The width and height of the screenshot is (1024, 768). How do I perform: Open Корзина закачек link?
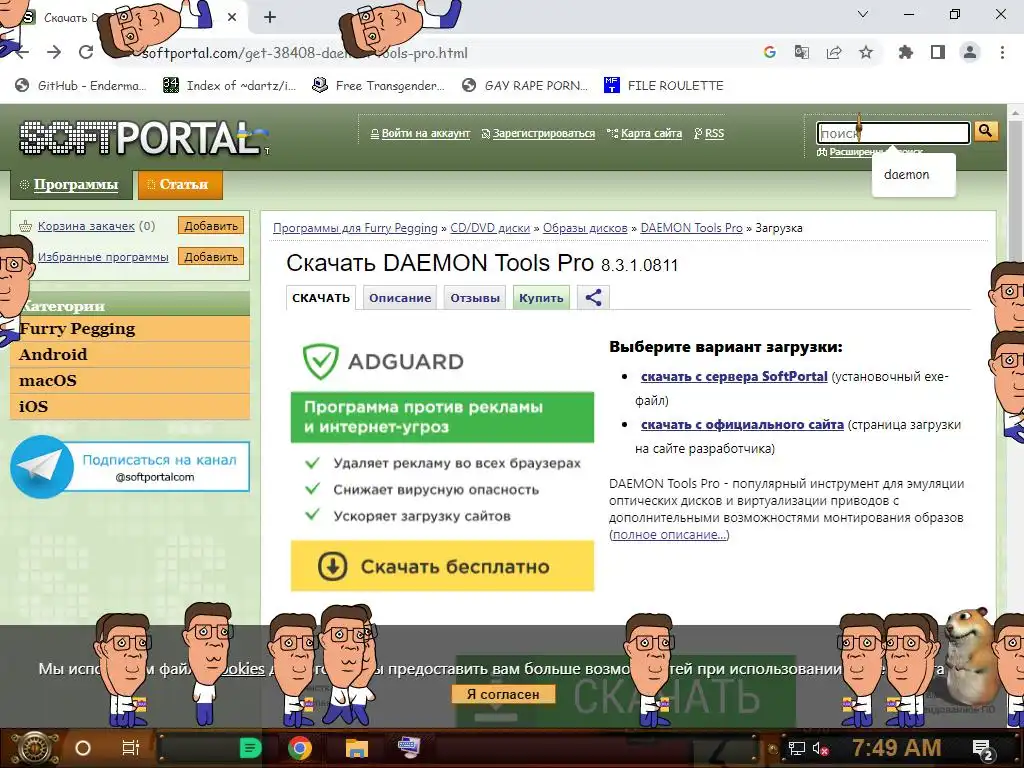(86, 226)
